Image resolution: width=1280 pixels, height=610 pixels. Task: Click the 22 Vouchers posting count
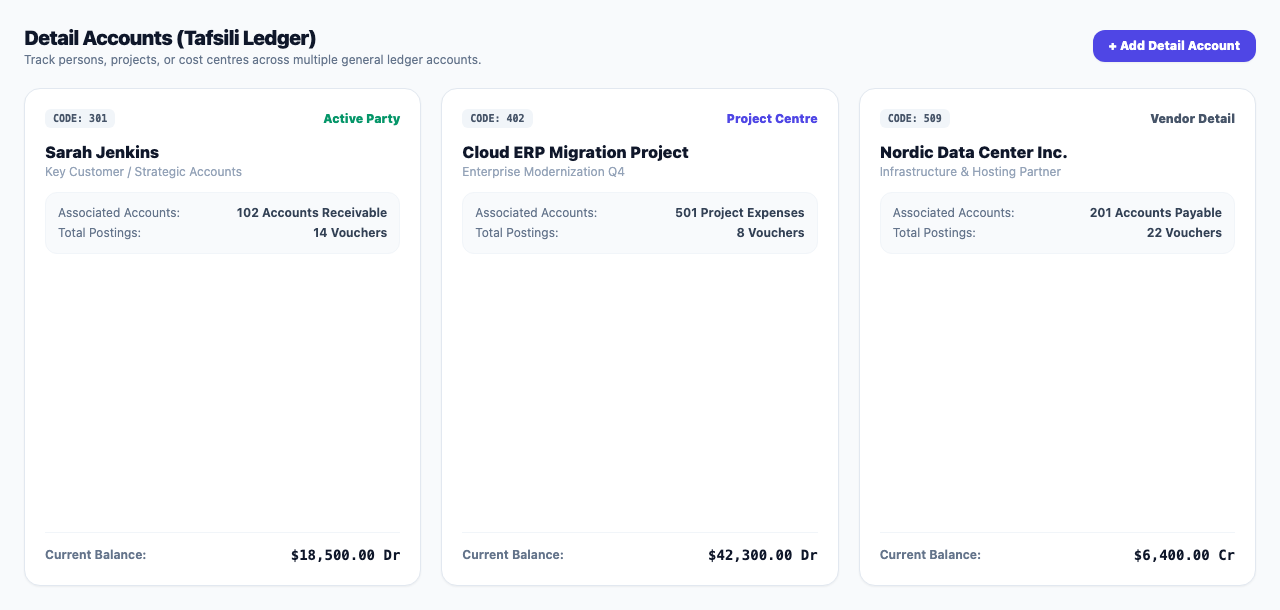(1184, 233)
